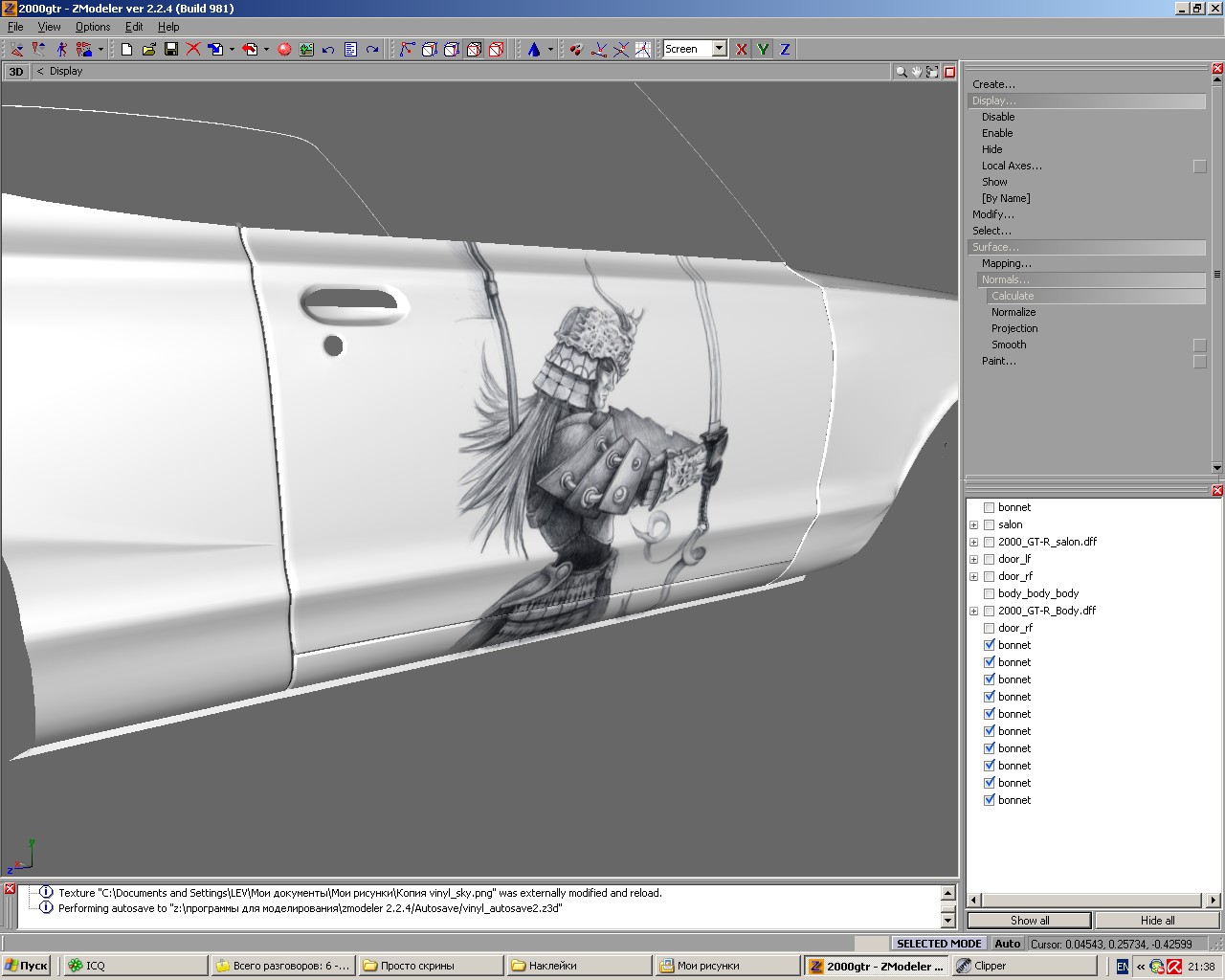Click the Export icon with red arrow
Viewport: 1225px width, 980px height.
[x=250, y=49]
